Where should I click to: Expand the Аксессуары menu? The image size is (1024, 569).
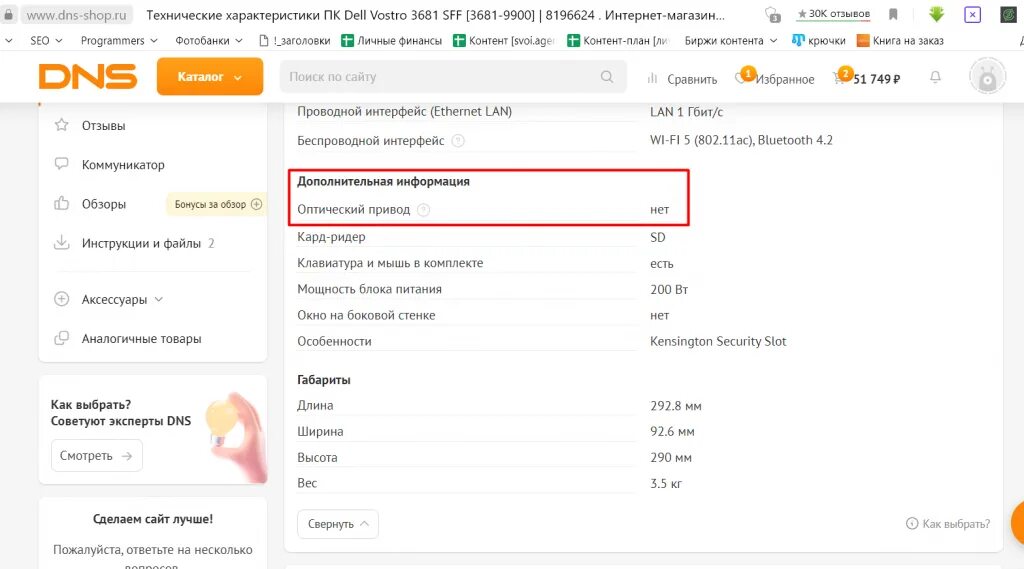[x=121, y=299]
